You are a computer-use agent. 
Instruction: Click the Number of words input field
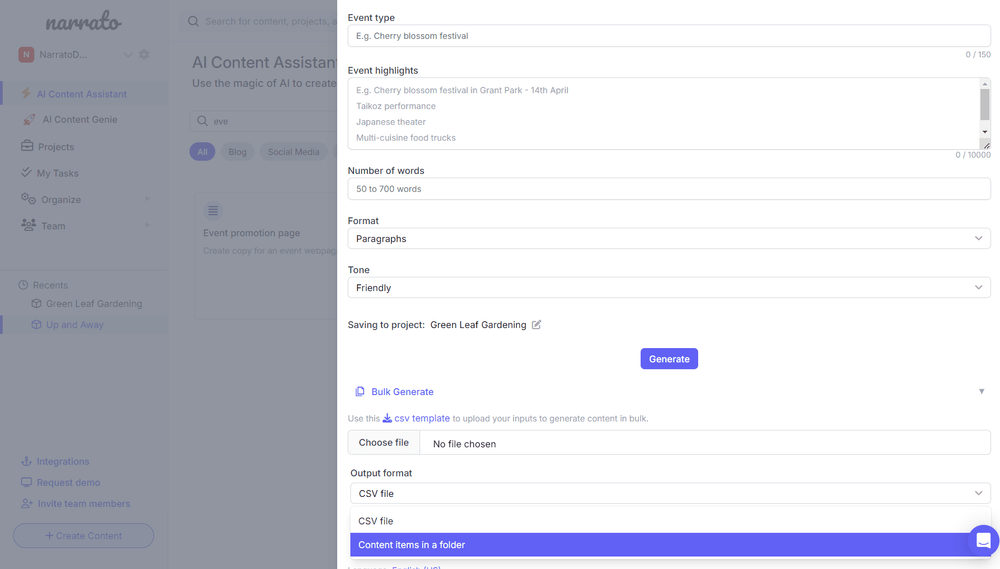coord(669,189)
